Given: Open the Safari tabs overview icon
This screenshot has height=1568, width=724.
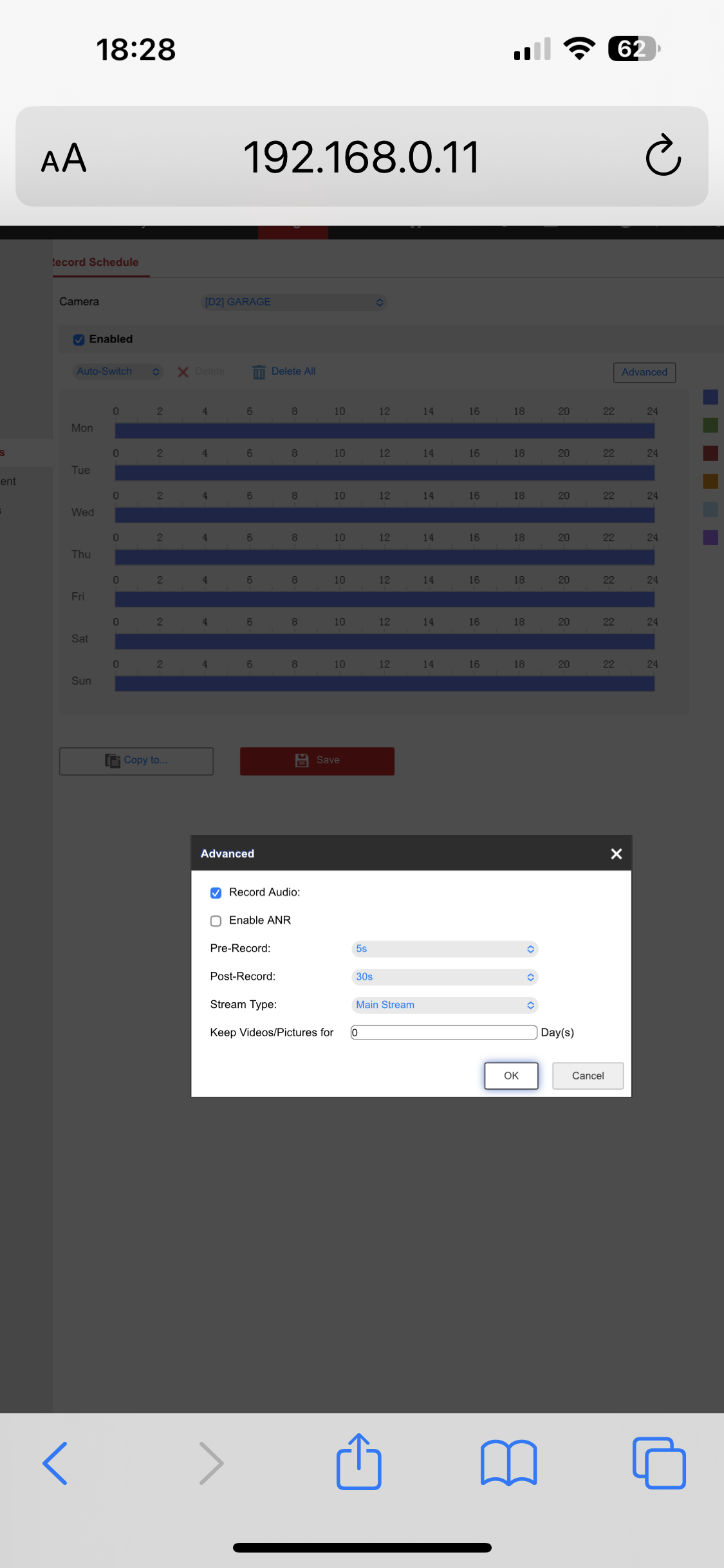Looking at the screenshot, I should point(659,1463).
